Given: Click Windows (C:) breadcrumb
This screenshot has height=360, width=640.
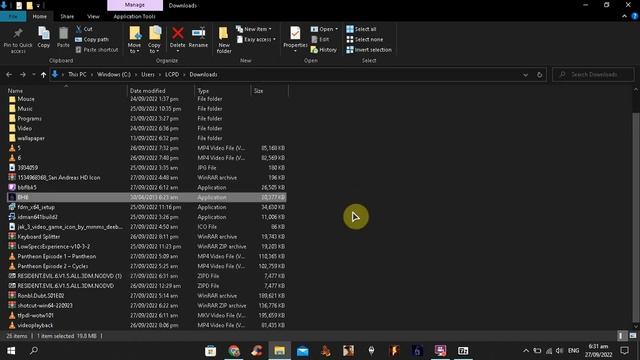Looking at the screenshot, I should (114, 75).
